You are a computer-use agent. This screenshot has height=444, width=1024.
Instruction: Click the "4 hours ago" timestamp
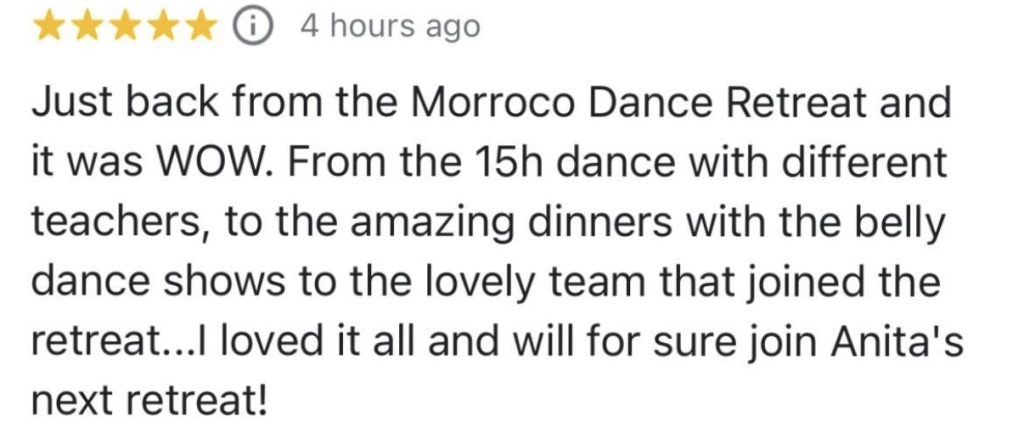pyautogui.click(x=390, y=27)
